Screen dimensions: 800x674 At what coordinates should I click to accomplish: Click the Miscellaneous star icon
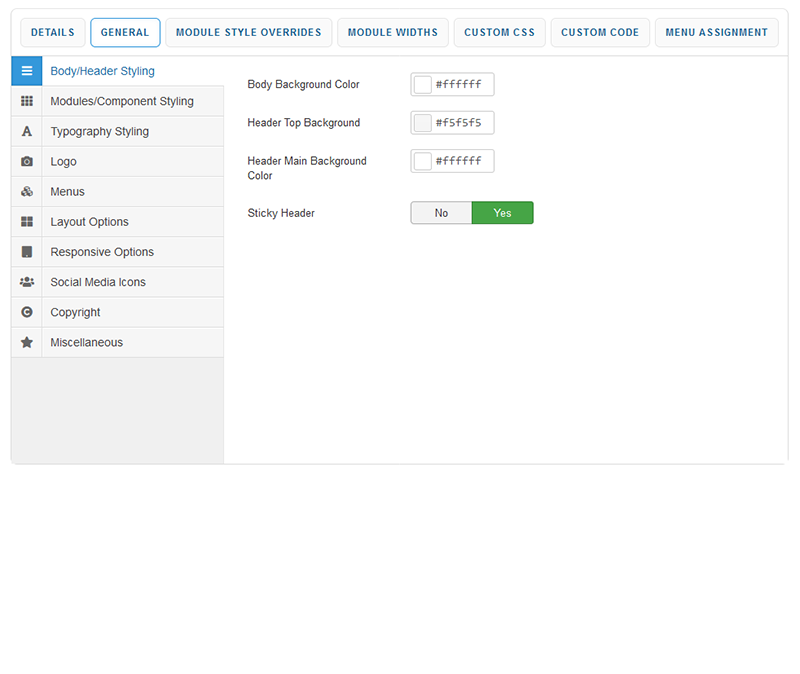pos(27,342)
